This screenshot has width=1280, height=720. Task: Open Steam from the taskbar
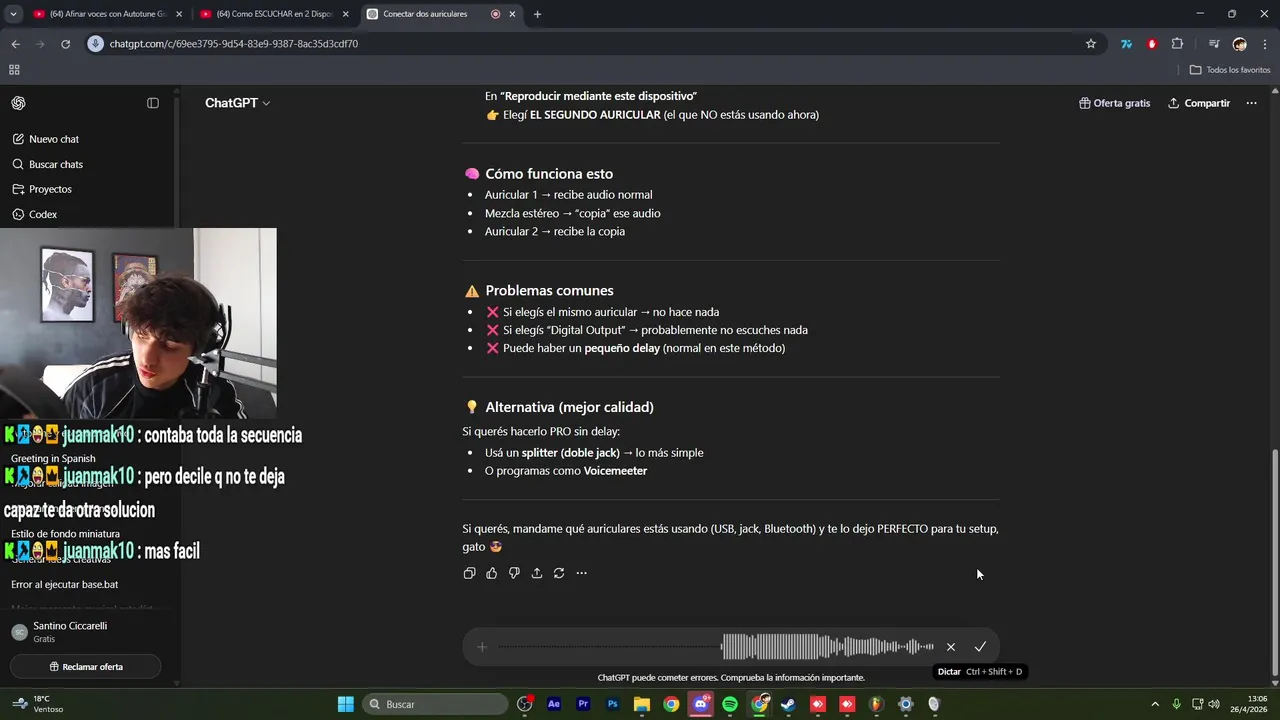point(788,704)
